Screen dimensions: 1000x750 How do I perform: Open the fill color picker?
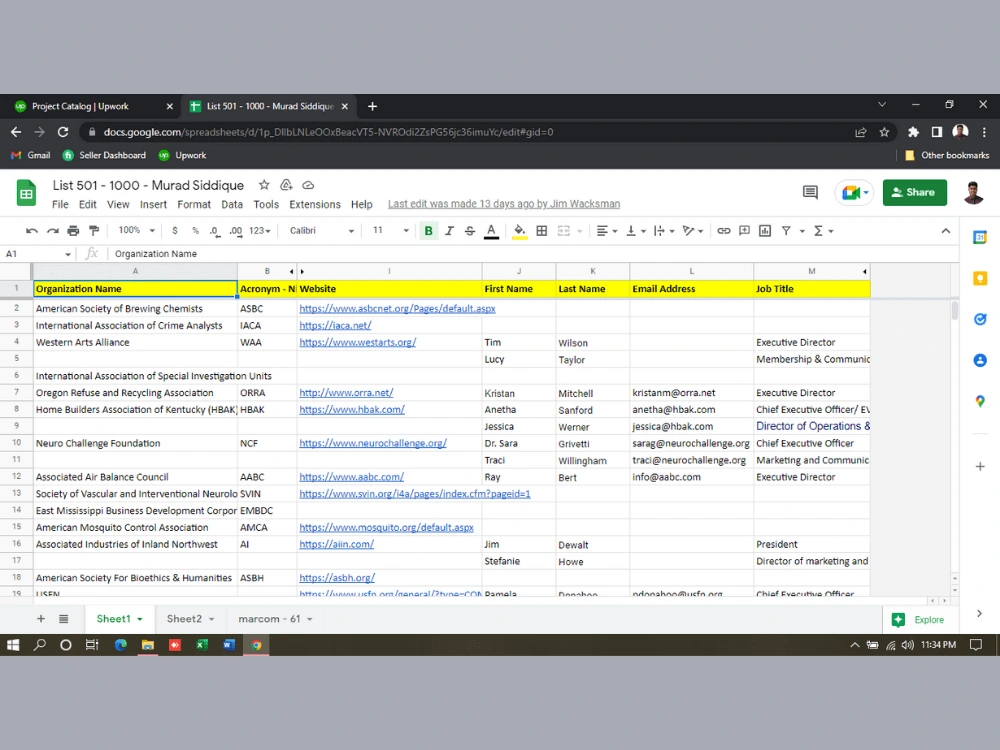click(520, 231)
